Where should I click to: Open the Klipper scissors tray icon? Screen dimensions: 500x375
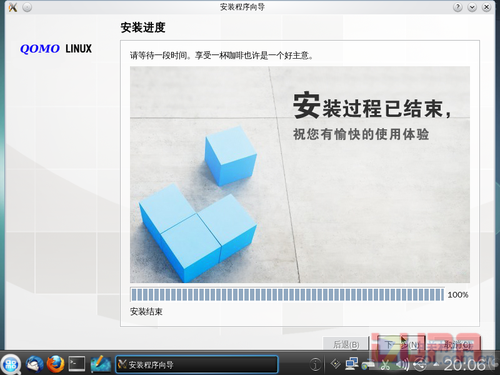pos(385,365)
